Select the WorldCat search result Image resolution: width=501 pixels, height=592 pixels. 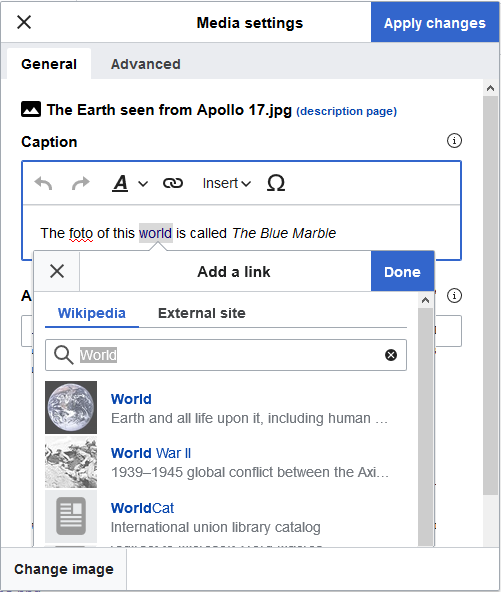pyautogui.click(x=226, y=516)
